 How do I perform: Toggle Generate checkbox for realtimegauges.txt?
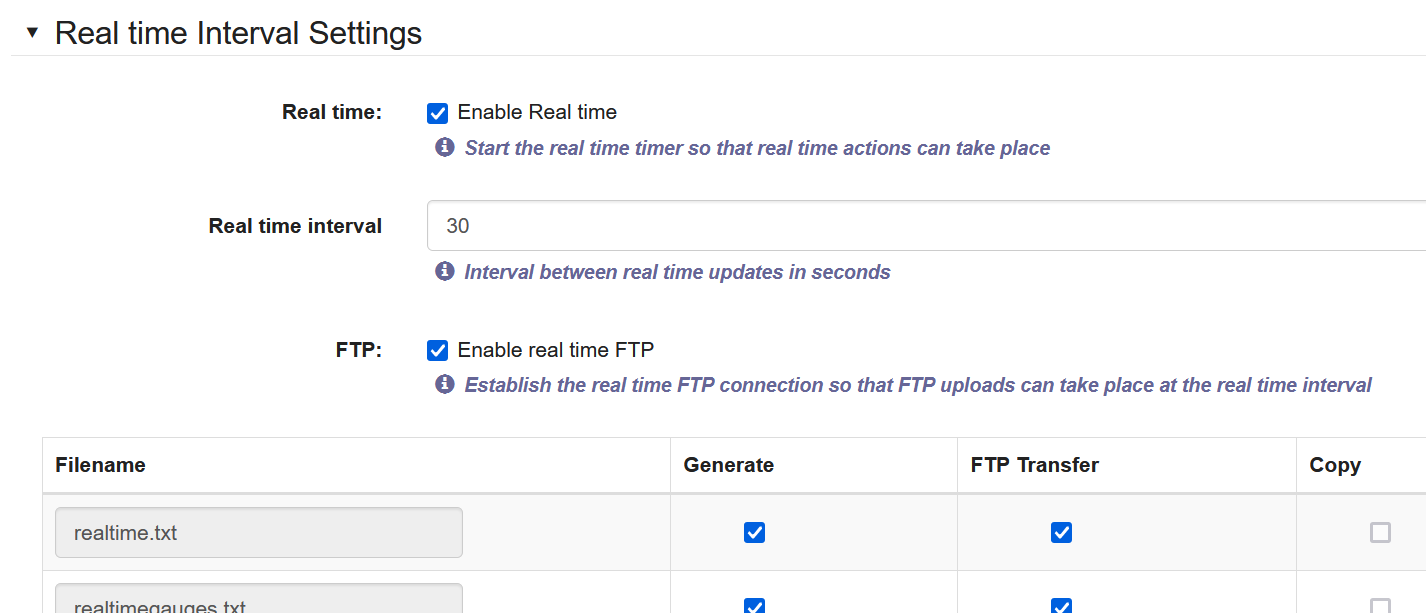click(754, 605)
